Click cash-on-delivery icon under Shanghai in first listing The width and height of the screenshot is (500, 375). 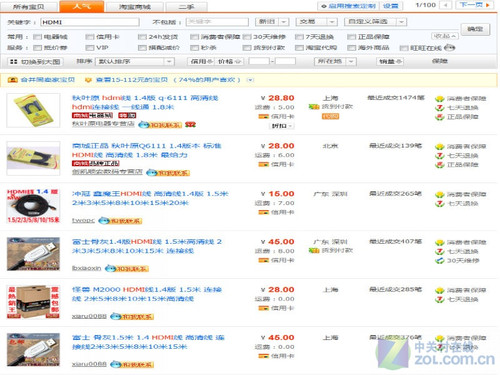click(314, 107)
